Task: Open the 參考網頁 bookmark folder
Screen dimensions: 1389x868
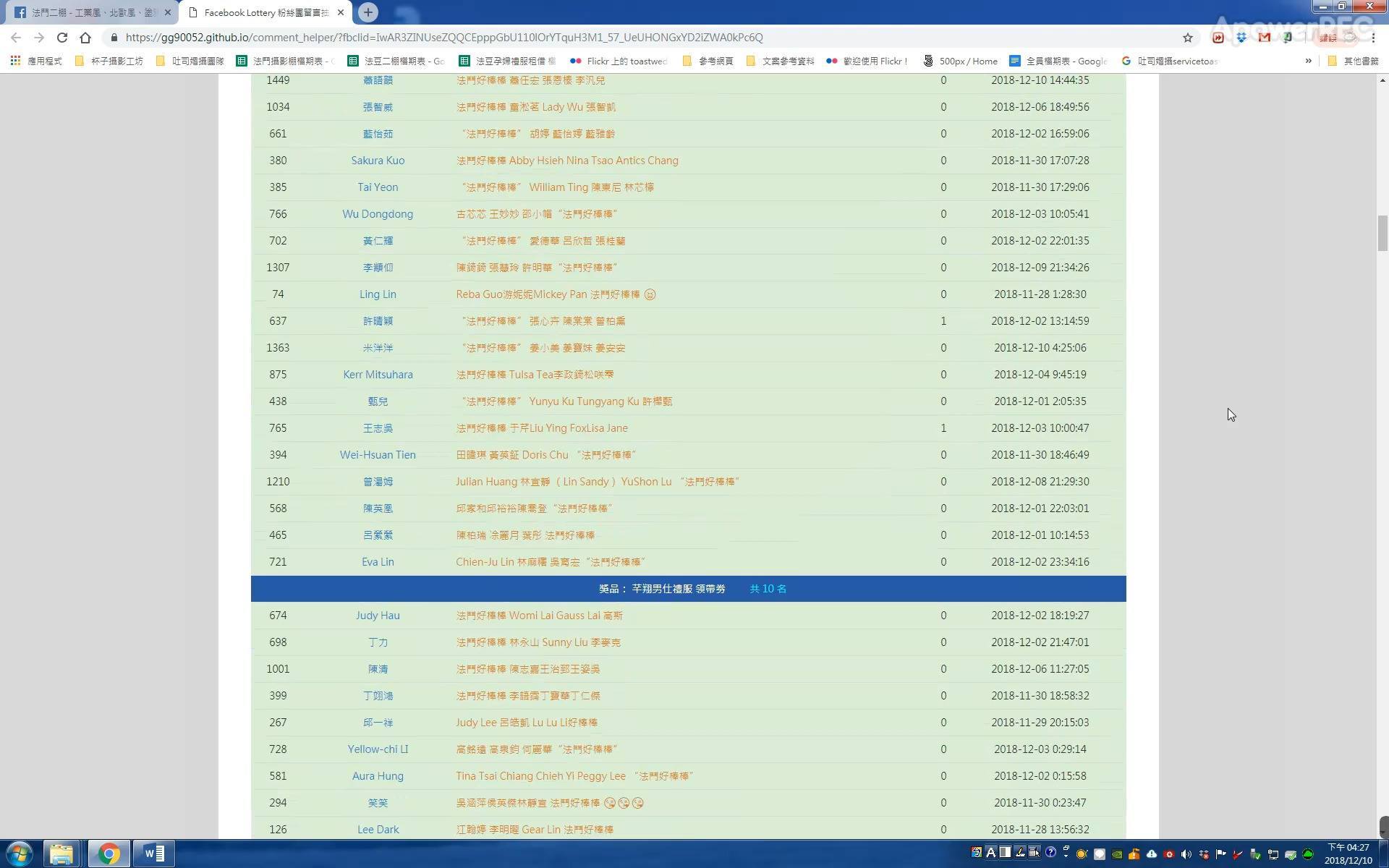Action: (708, 61)
